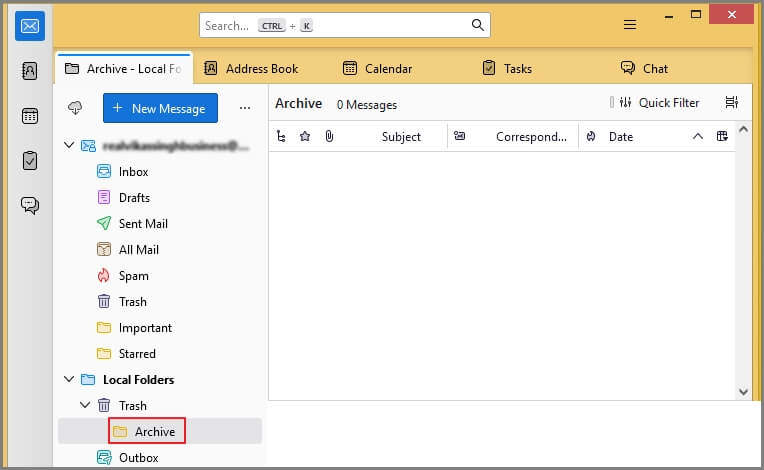
Task: Click the spam status column icon
Action: (591, 136)
